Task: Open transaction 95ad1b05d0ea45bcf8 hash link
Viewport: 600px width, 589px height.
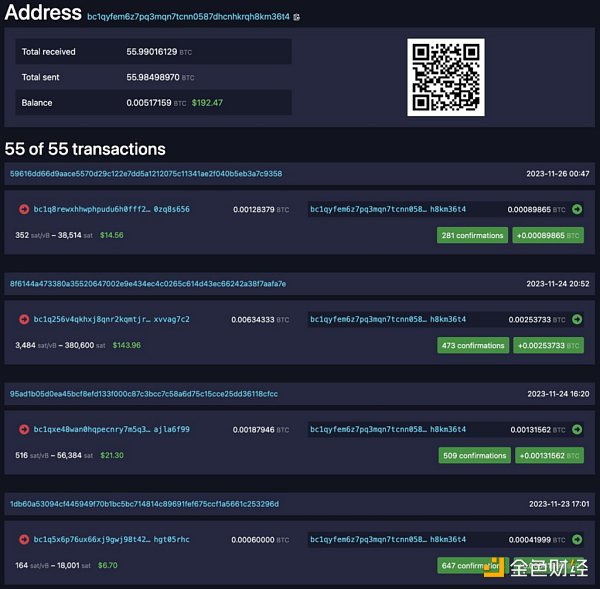Action: coord(144,393)
